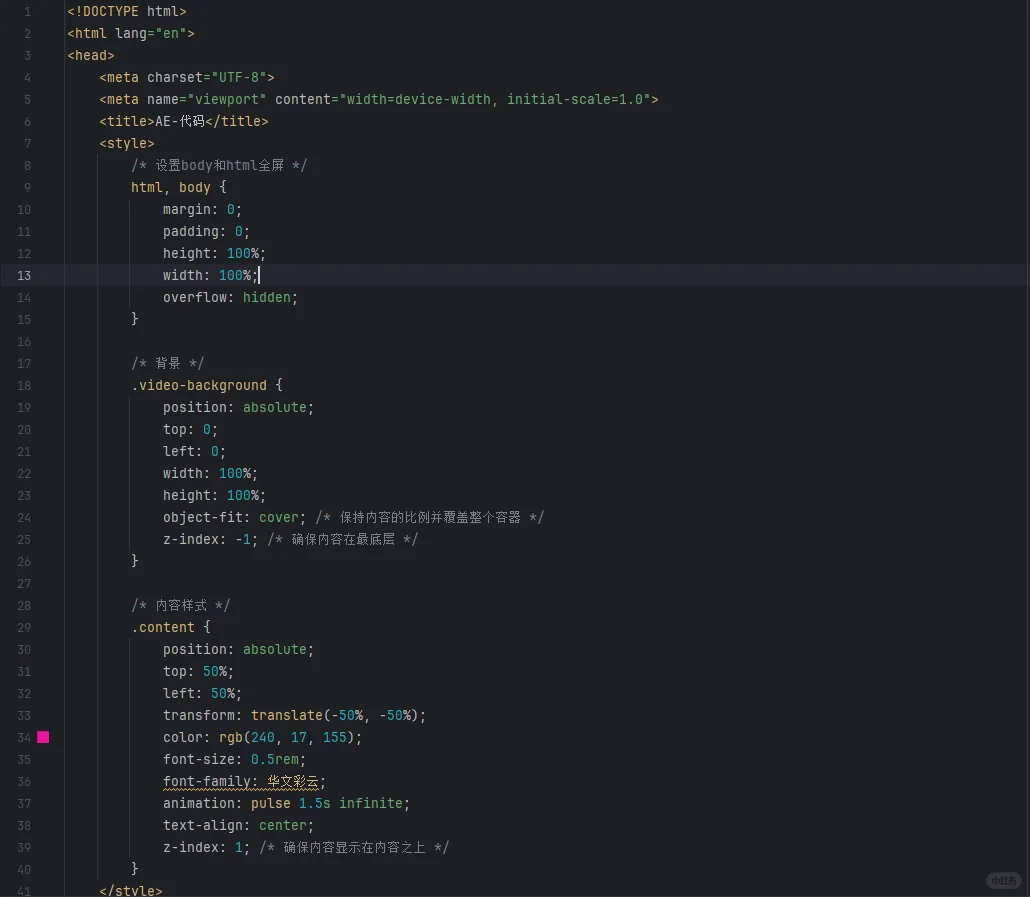The width and height of the screenshot is (1030, 897).
Task: Click the .content selector line
Action: click(x=171, y=628)
